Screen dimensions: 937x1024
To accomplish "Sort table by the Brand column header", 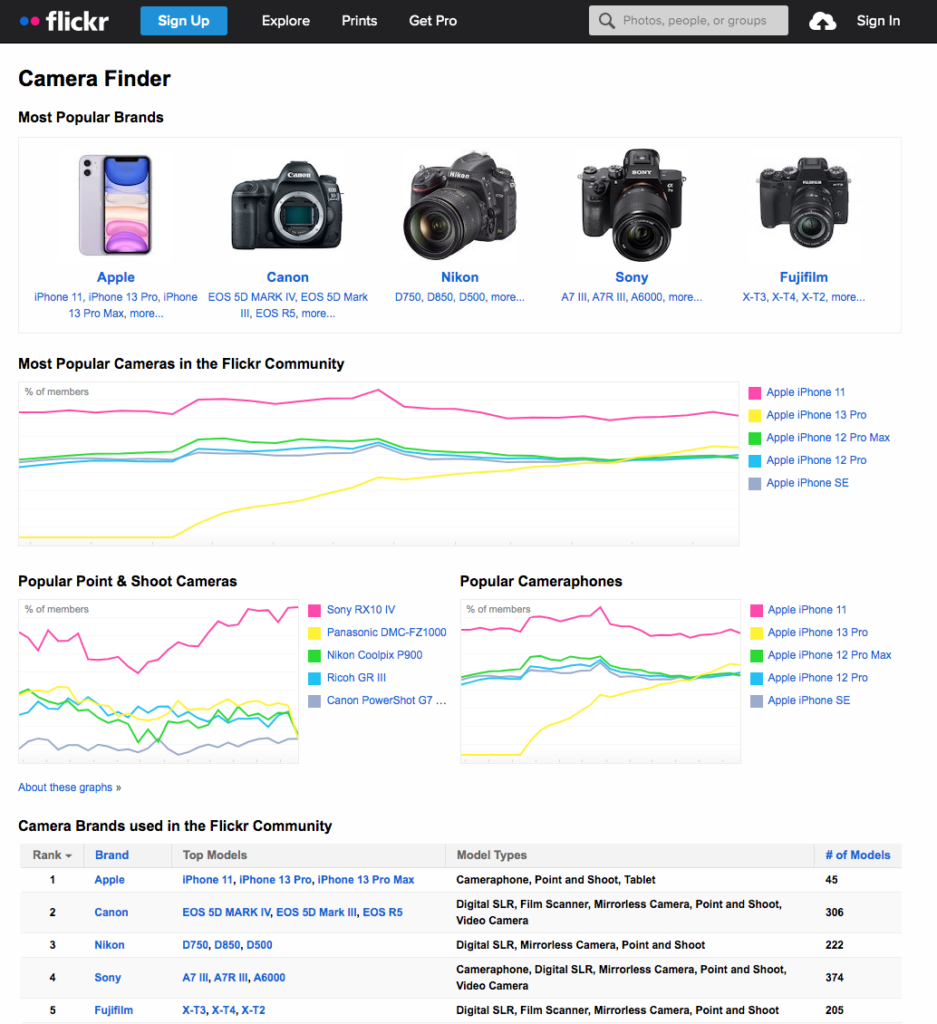I will point(112,855).
